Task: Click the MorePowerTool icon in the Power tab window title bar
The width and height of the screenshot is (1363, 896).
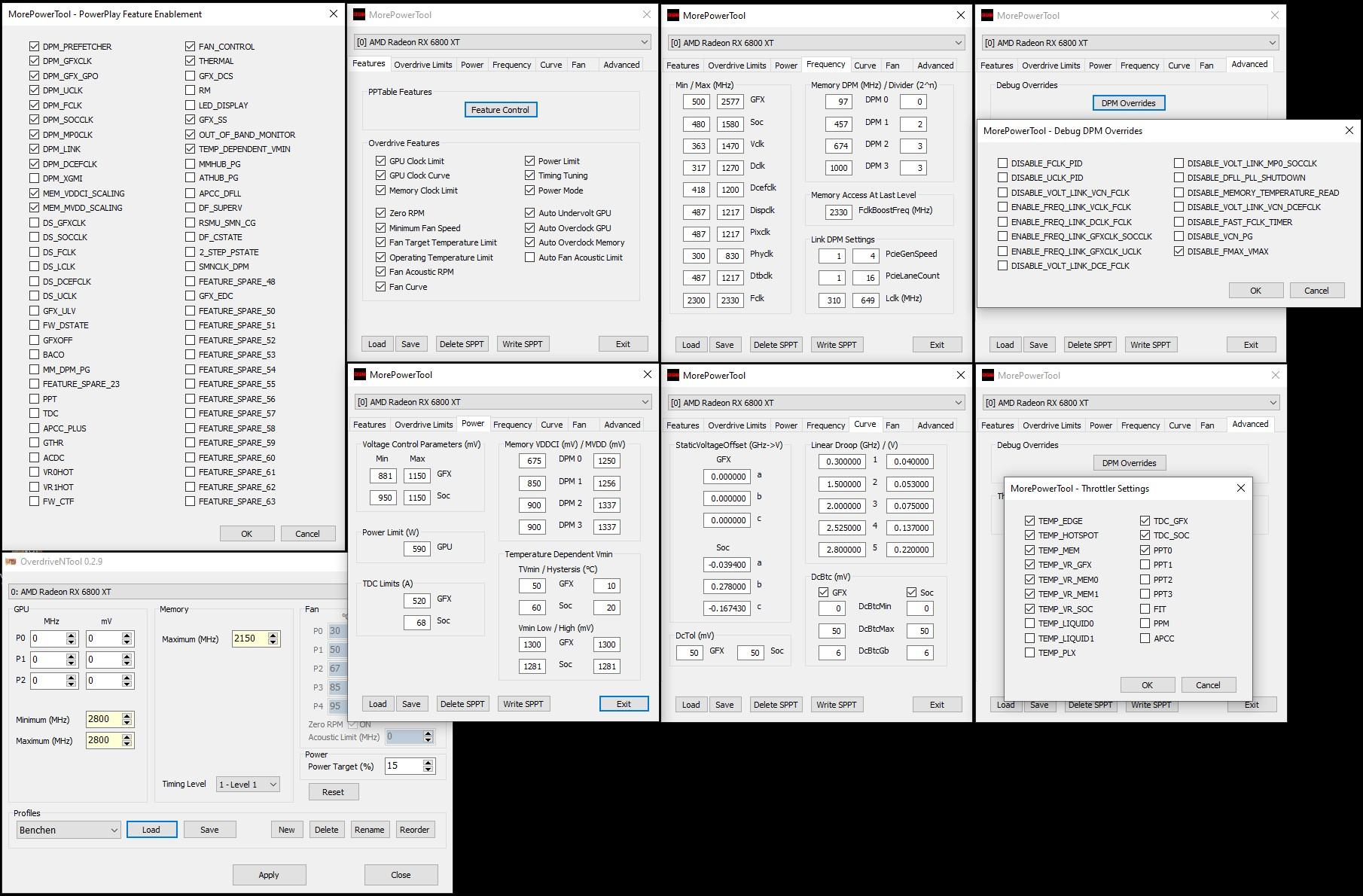Action: coord(360,374)
